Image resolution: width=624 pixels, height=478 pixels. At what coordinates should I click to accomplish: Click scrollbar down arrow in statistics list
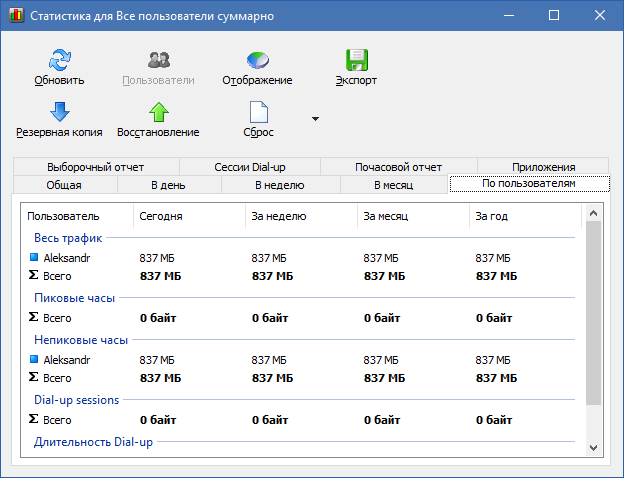(x=593, y=448)
